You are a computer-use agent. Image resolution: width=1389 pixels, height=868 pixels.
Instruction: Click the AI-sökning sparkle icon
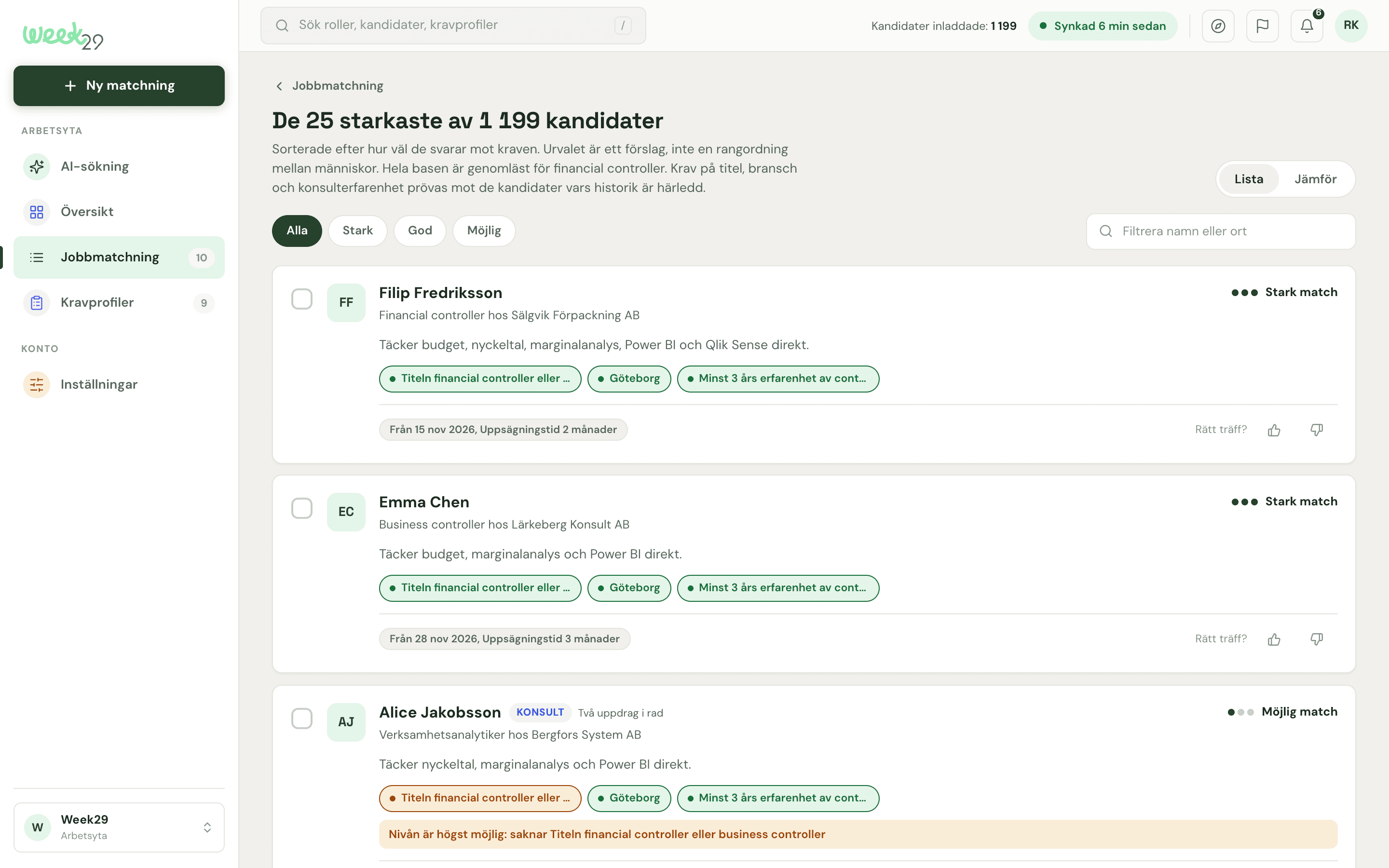[x=37, y=166]
